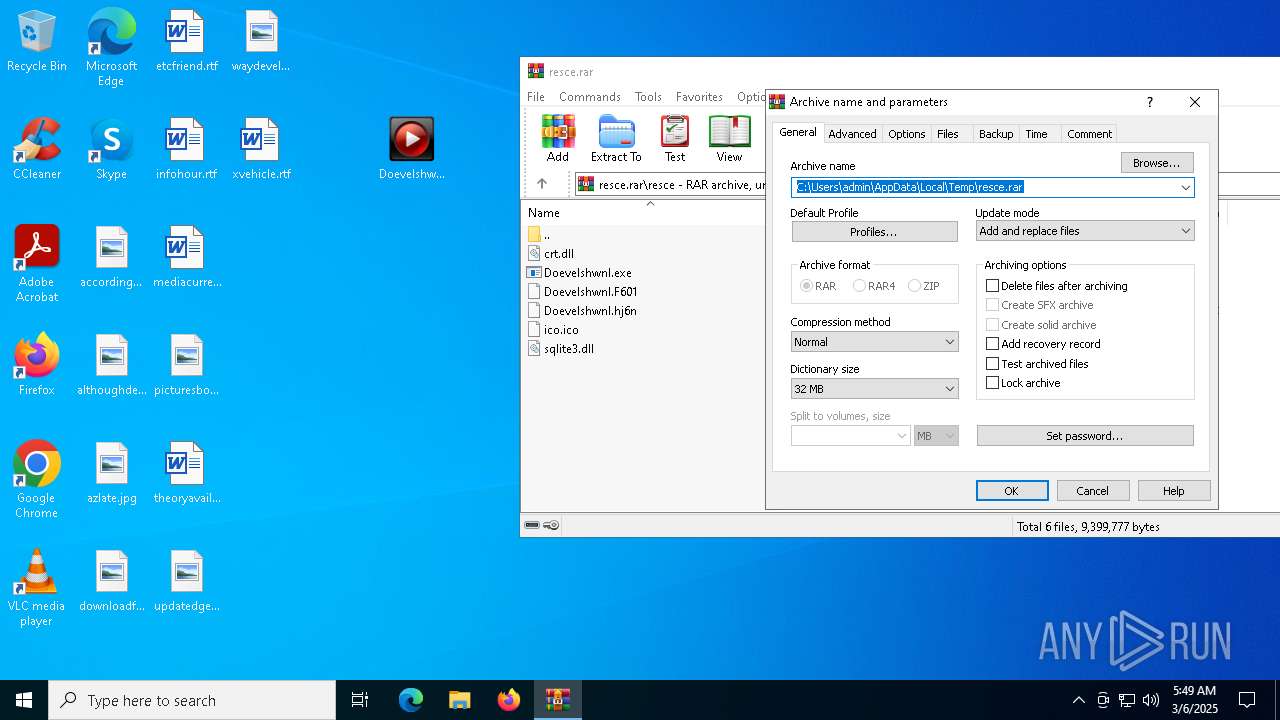Switch to the Backup tab
Viewport: 1280px width, 720px height.
(996, 134)
